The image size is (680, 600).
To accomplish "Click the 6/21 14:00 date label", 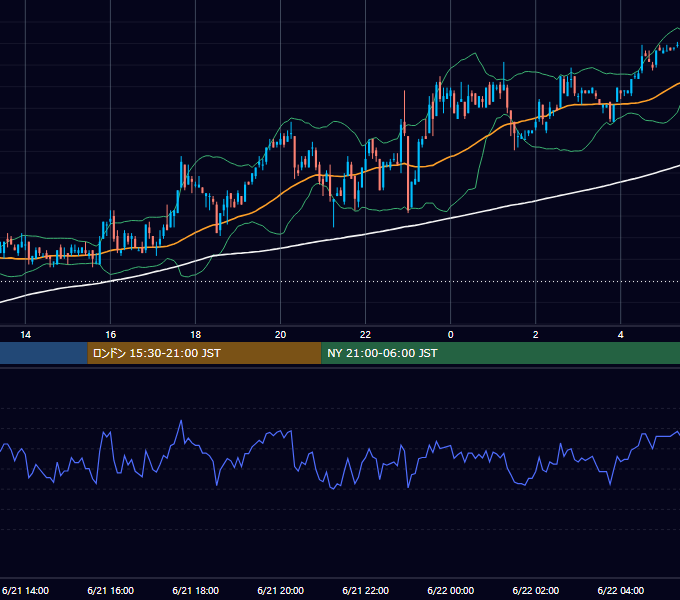I will pyautogui.click(x=26, y=590).
